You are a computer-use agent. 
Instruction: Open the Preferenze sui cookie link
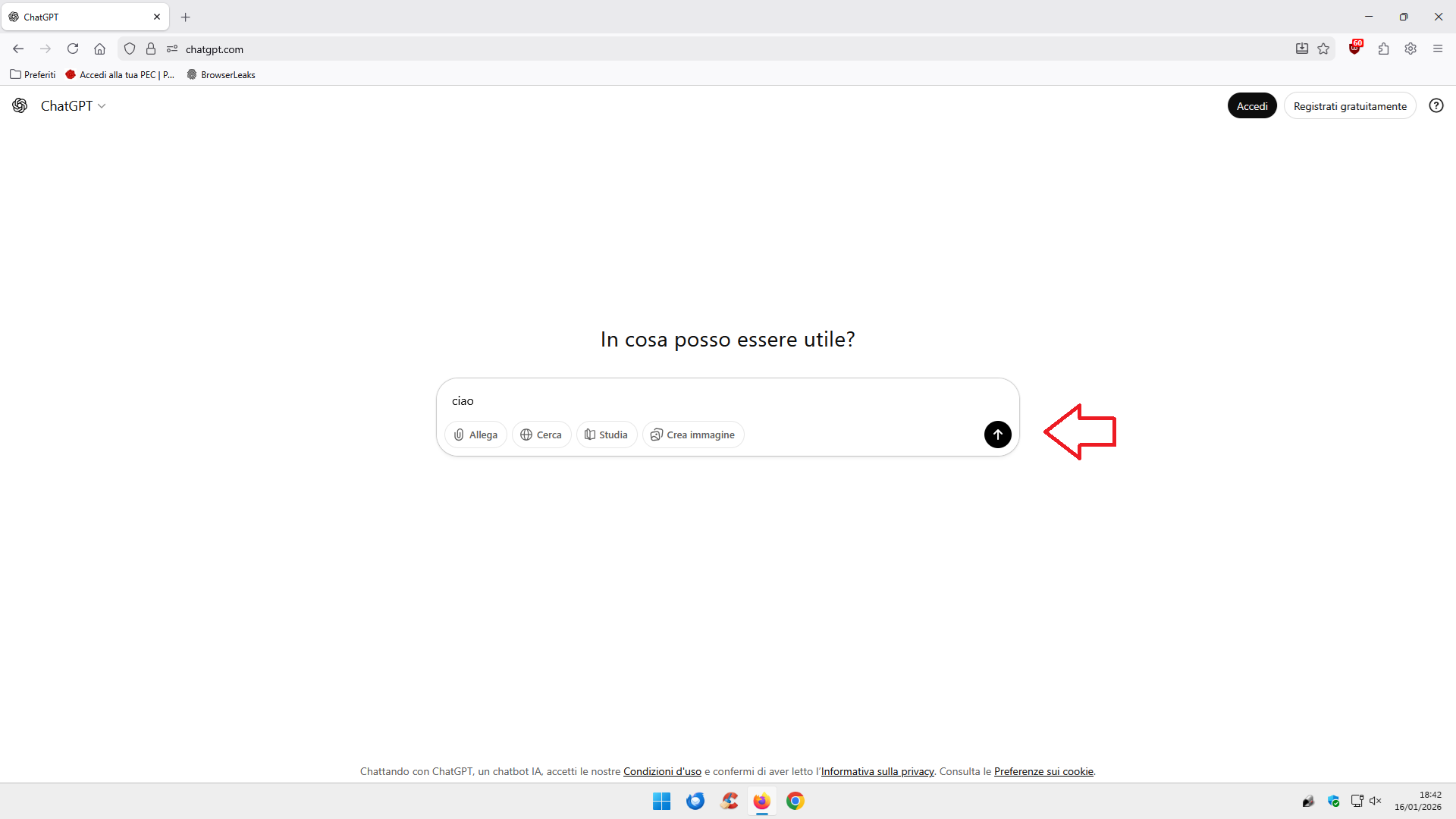[1043, 771]
